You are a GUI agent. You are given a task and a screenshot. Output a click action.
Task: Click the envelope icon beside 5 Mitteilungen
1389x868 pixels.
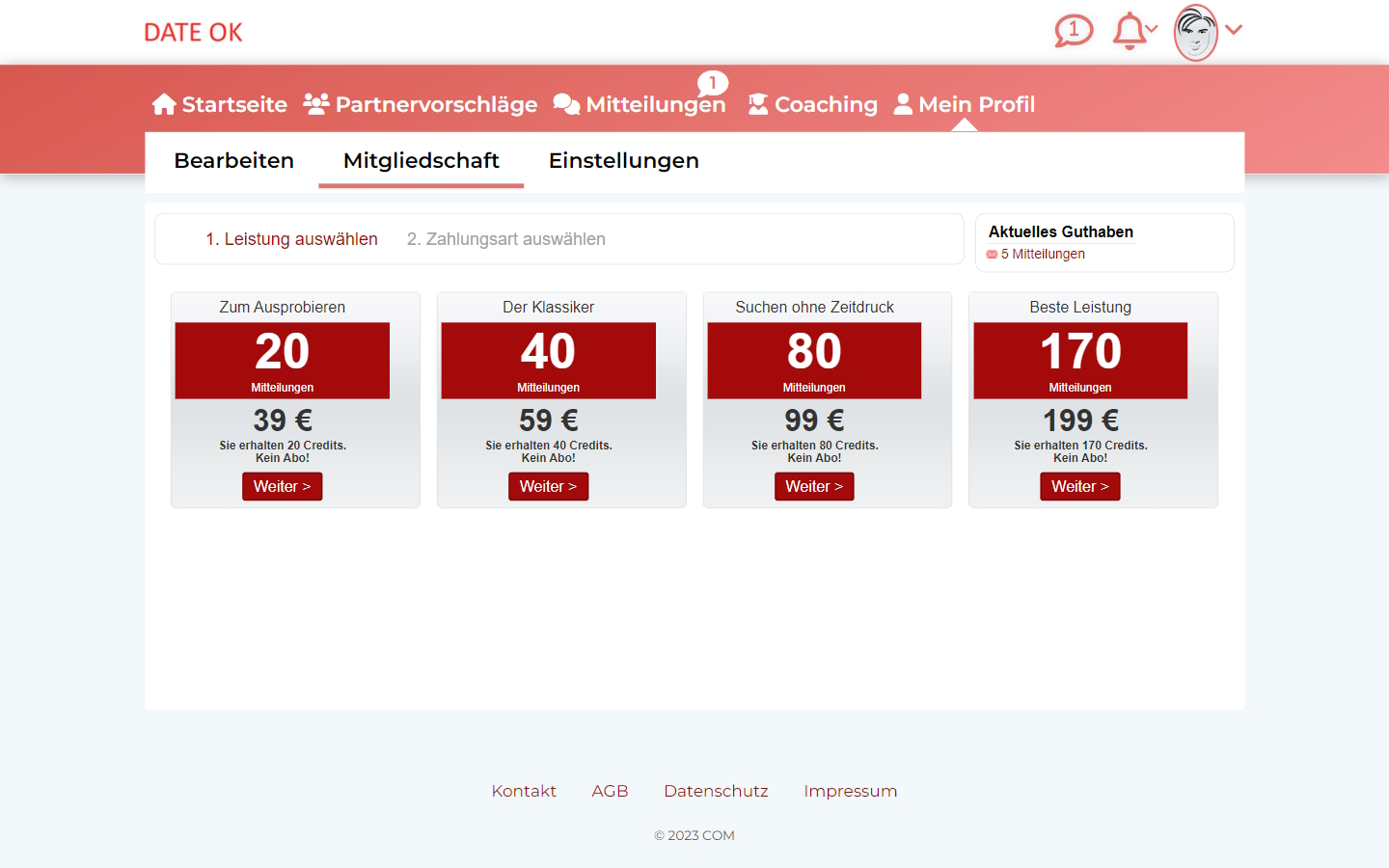[x=993, y=254]
